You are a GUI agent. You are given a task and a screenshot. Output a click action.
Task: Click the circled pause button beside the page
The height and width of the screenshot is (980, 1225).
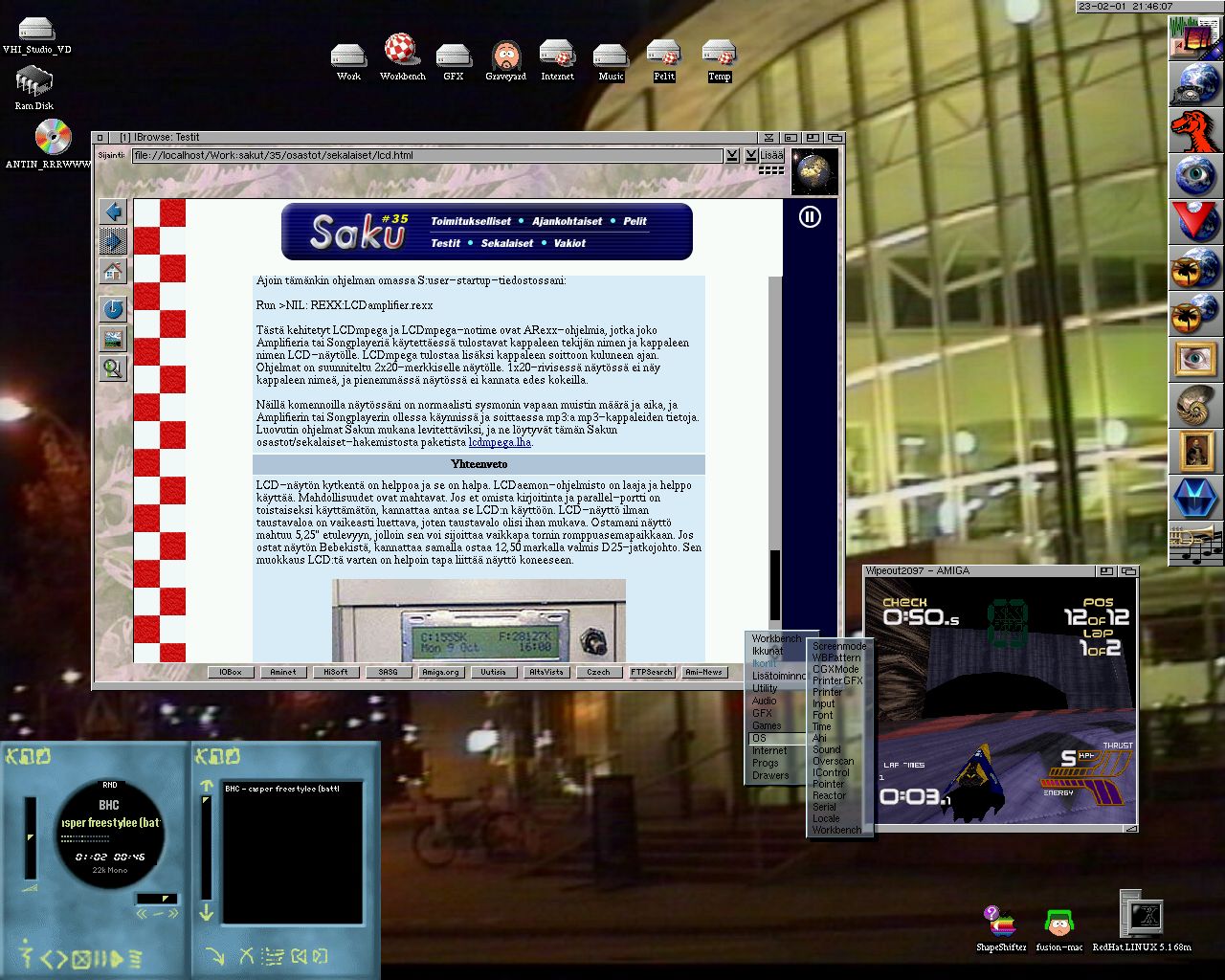[x=810, y=217]
